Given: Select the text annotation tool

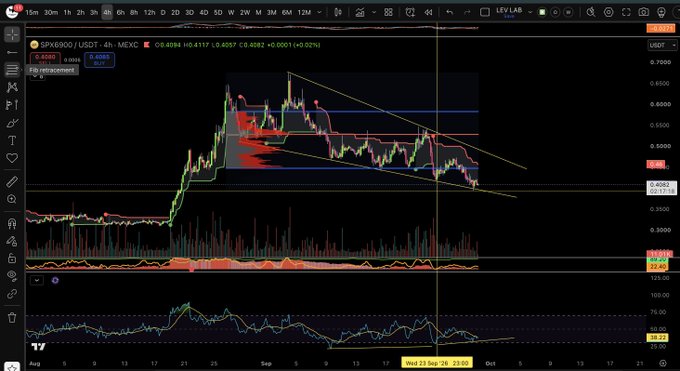Looking at the screenshot, I should [x=12, y=141].
